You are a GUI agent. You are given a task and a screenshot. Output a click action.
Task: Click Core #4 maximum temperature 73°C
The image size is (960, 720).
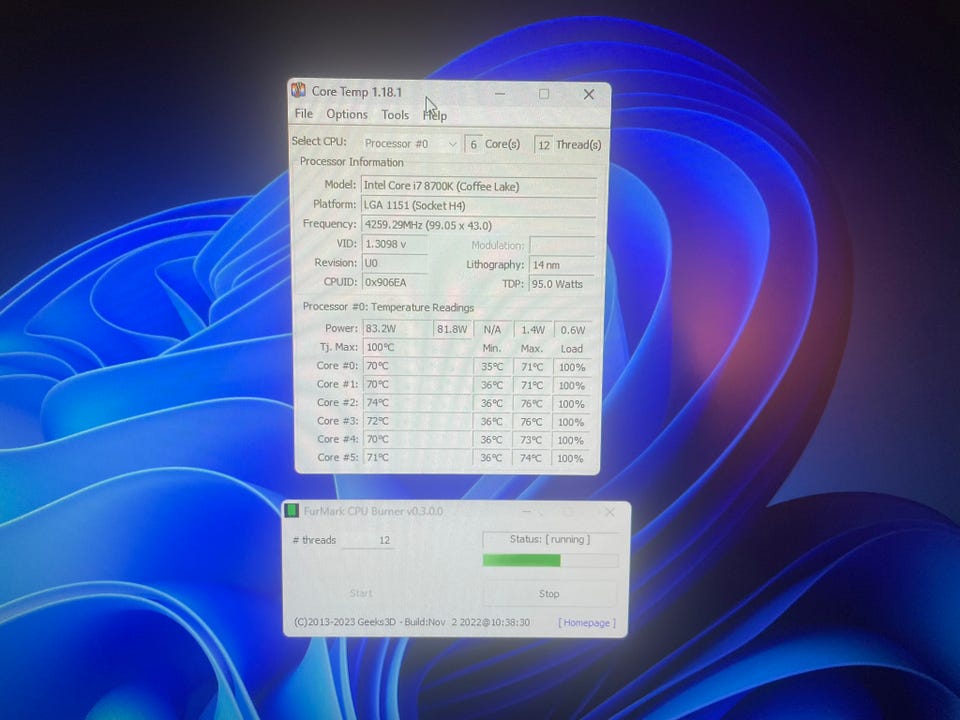[531, 440]
